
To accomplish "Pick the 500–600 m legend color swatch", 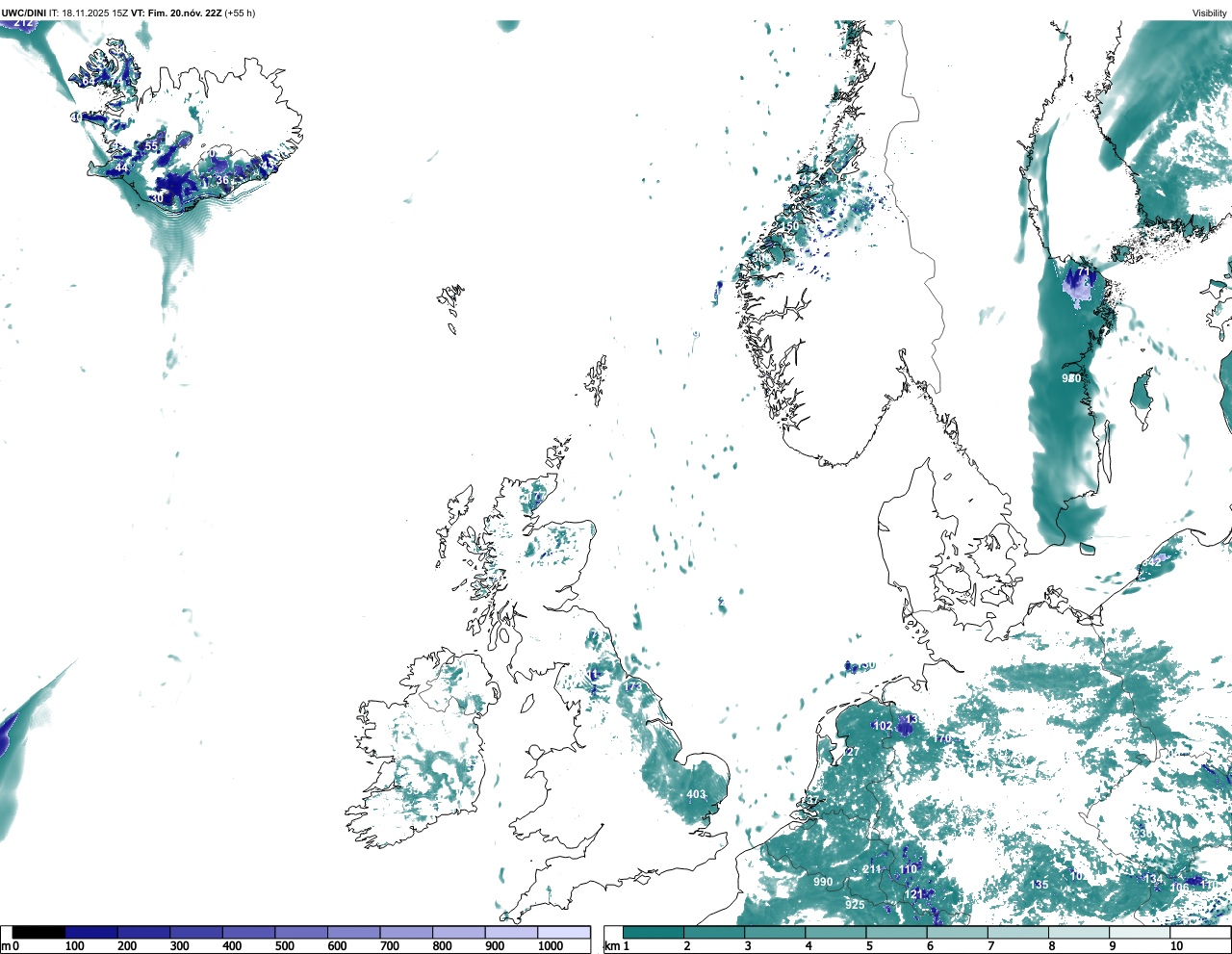I will point(301,933).
